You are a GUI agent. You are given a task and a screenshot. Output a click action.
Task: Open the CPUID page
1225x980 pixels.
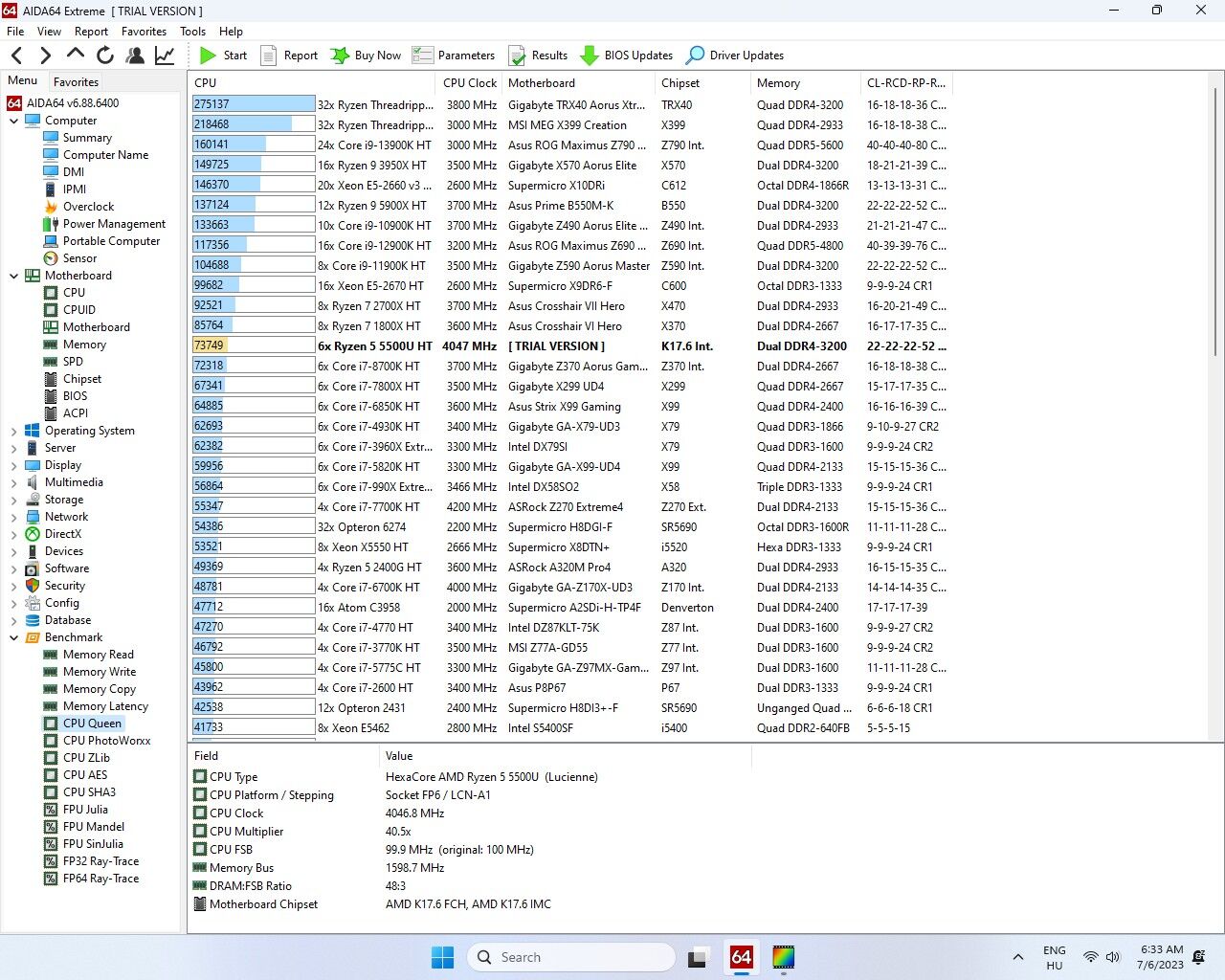tap(78, 310)
